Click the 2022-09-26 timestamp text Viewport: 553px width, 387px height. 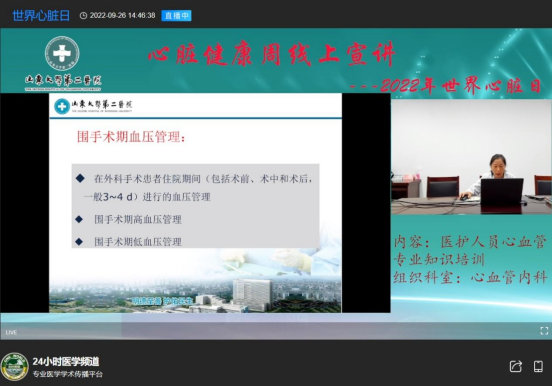(122, 16)
